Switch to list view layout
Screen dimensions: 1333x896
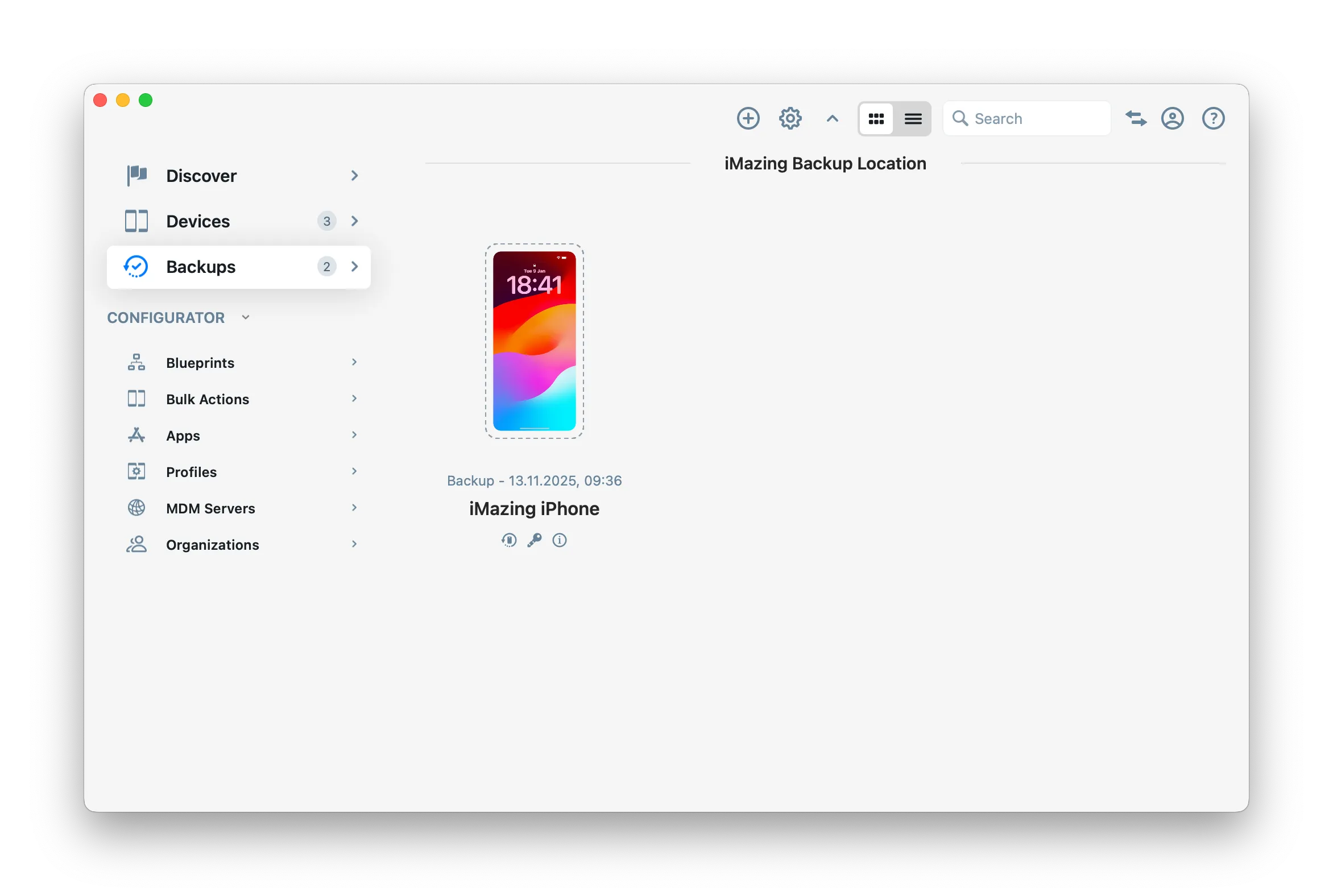[x=913, y=118]
